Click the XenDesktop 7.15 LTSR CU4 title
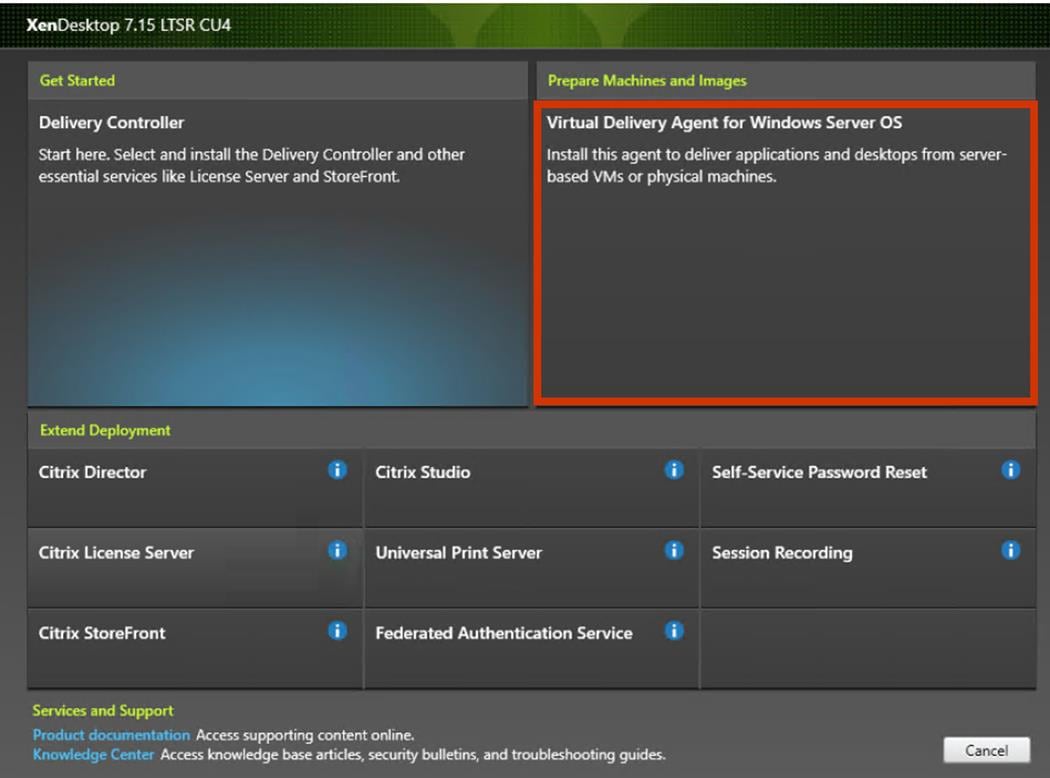 pyautogui.click(x=129, y=25)
